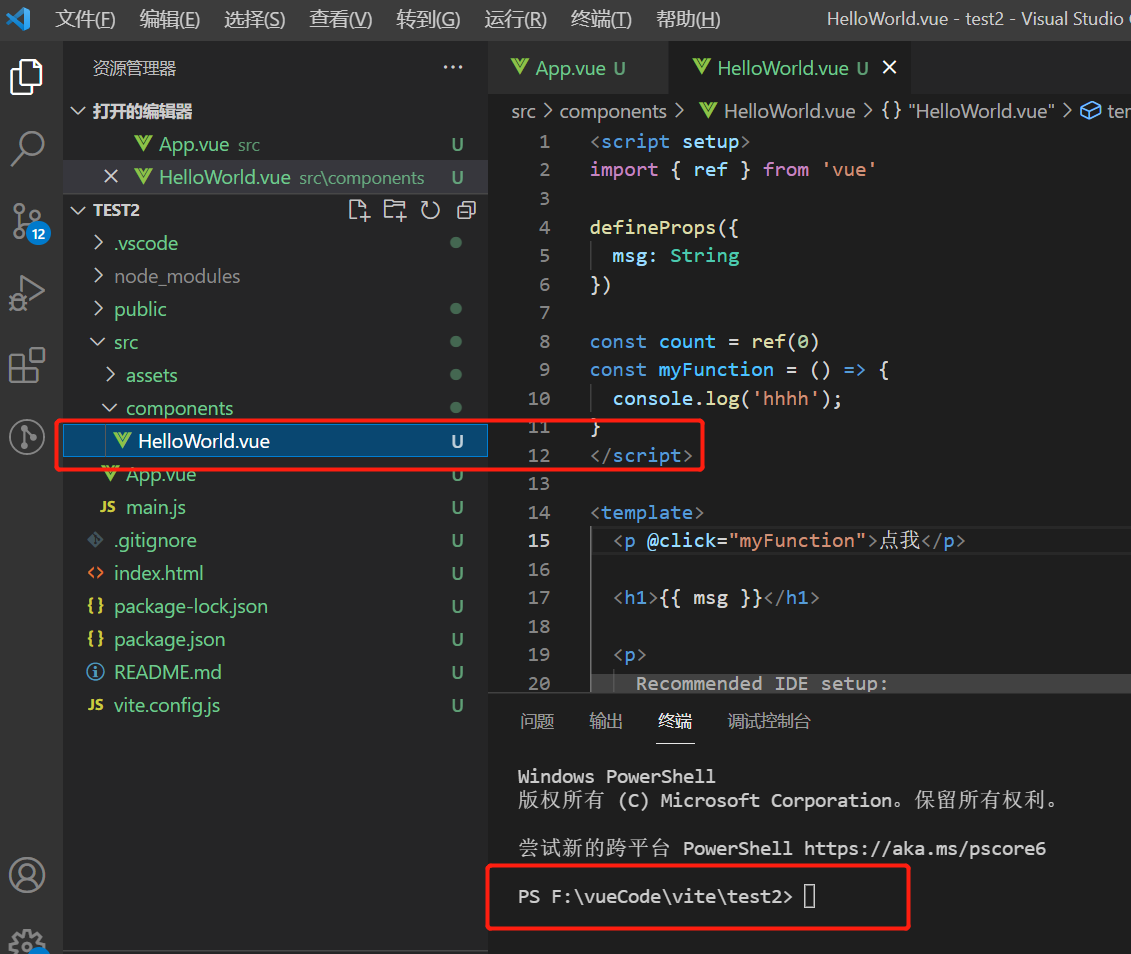Open the 选择(S) menu
This screenshot has width=1131, height=954.
[x=255, y=19]
